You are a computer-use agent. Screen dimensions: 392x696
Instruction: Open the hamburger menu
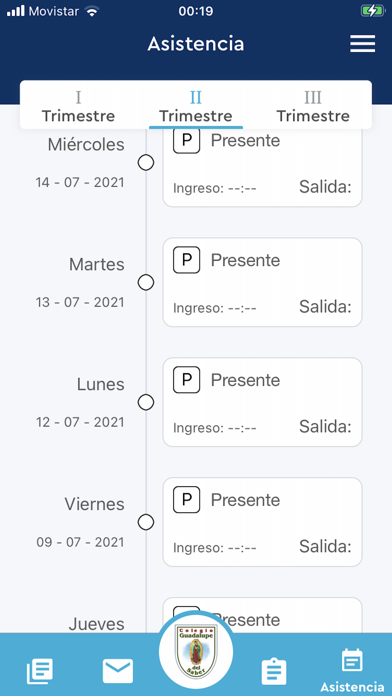coord(362,44)
